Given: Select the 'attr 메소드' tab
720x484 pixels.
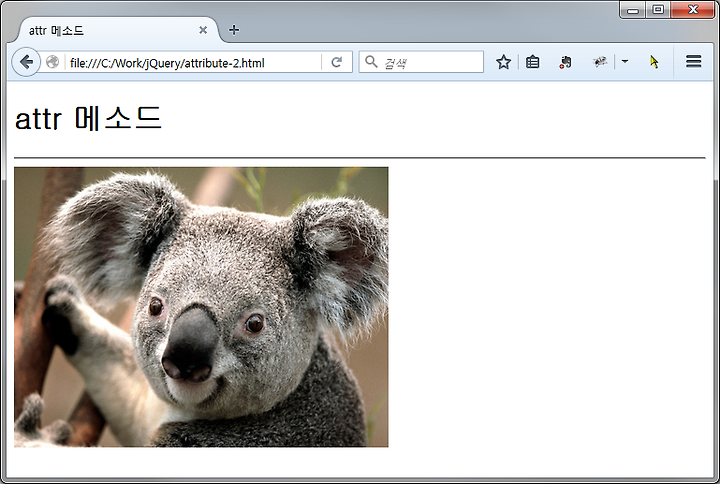Looking at the screenshot, I should click(x=117, y=30).
